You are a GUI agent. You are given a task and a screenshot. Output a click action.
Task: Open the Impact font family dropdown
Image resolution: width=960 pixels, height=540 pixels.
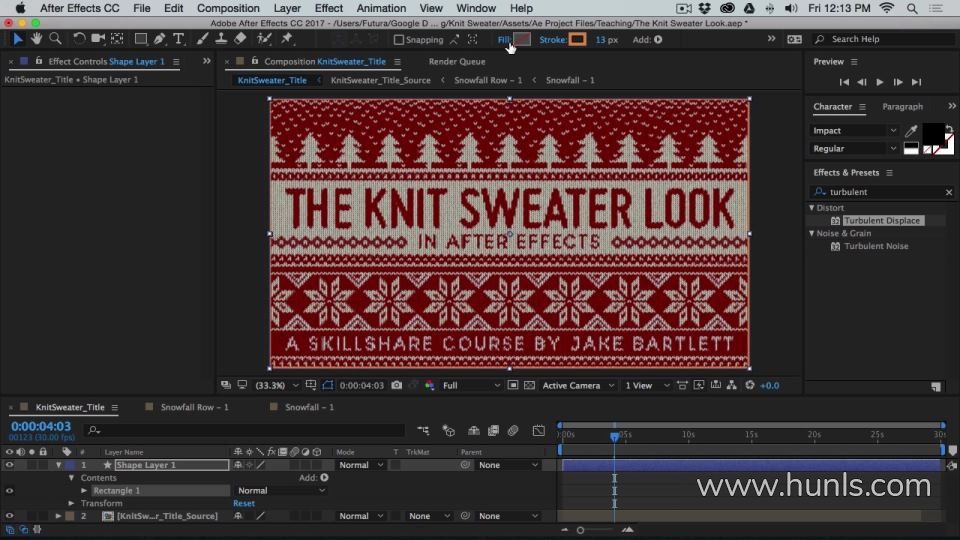coord(854,130)
